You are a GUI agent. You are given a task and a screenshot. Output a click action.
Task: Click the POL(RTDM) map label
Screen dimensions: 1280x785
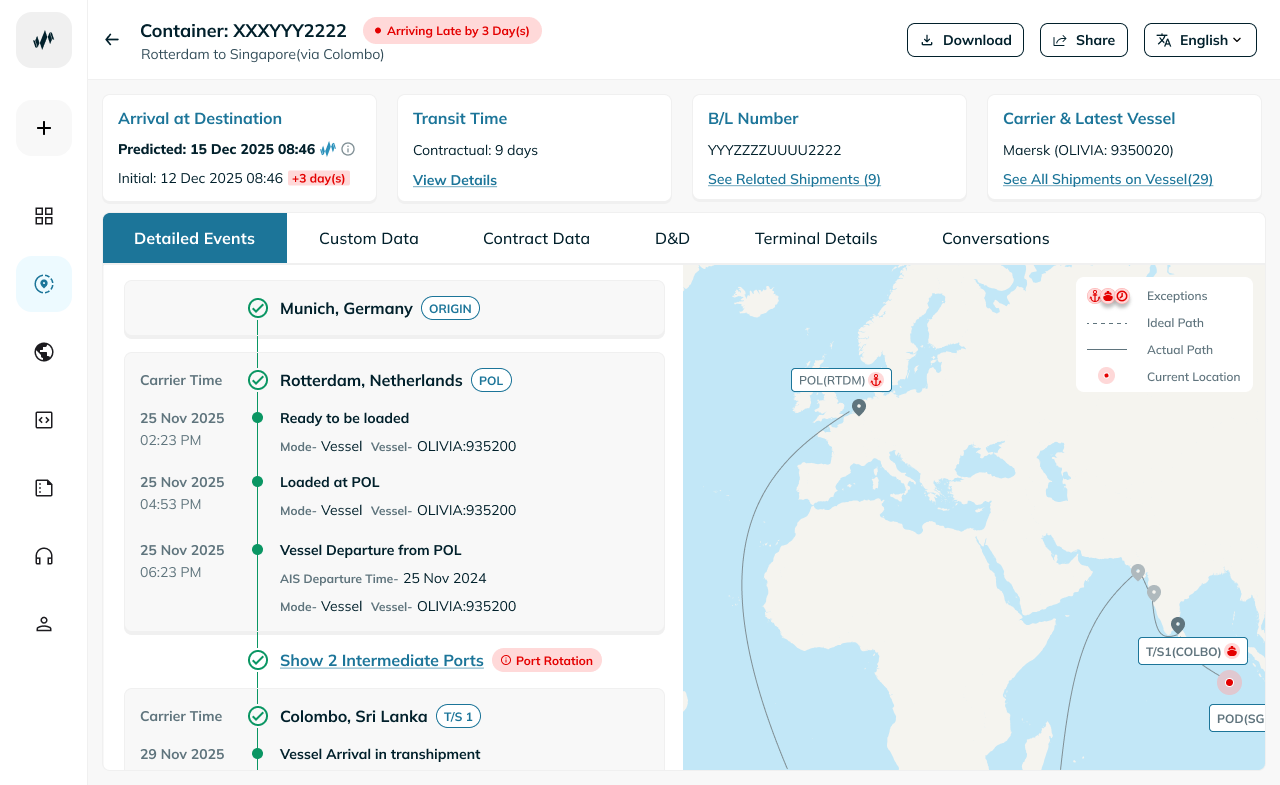tap(841, 380)
